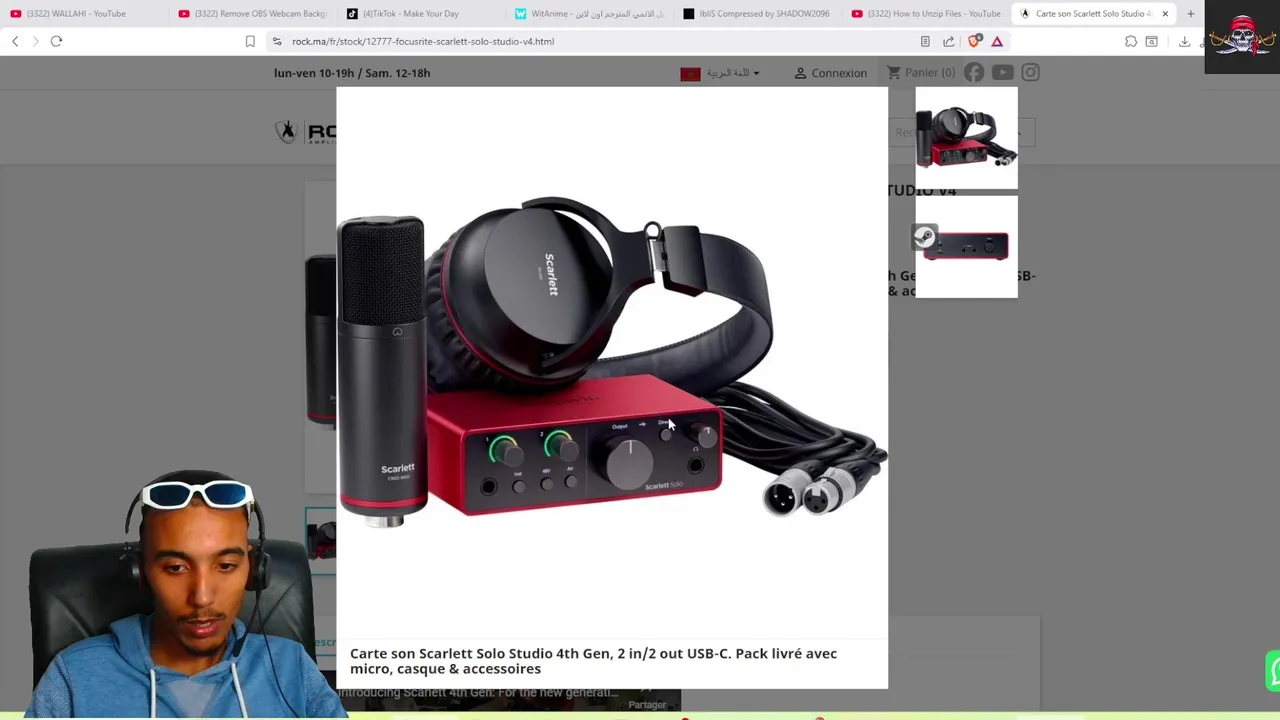Reload the page with the refresh icon
The image size is (1280, 720).
tap(56, 41)
